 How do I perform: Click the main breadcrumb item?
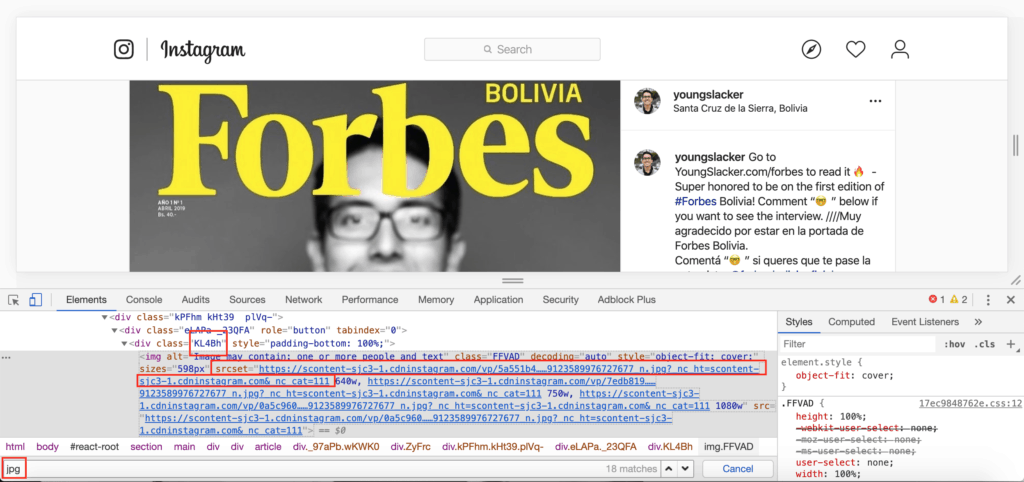point(184,447)
